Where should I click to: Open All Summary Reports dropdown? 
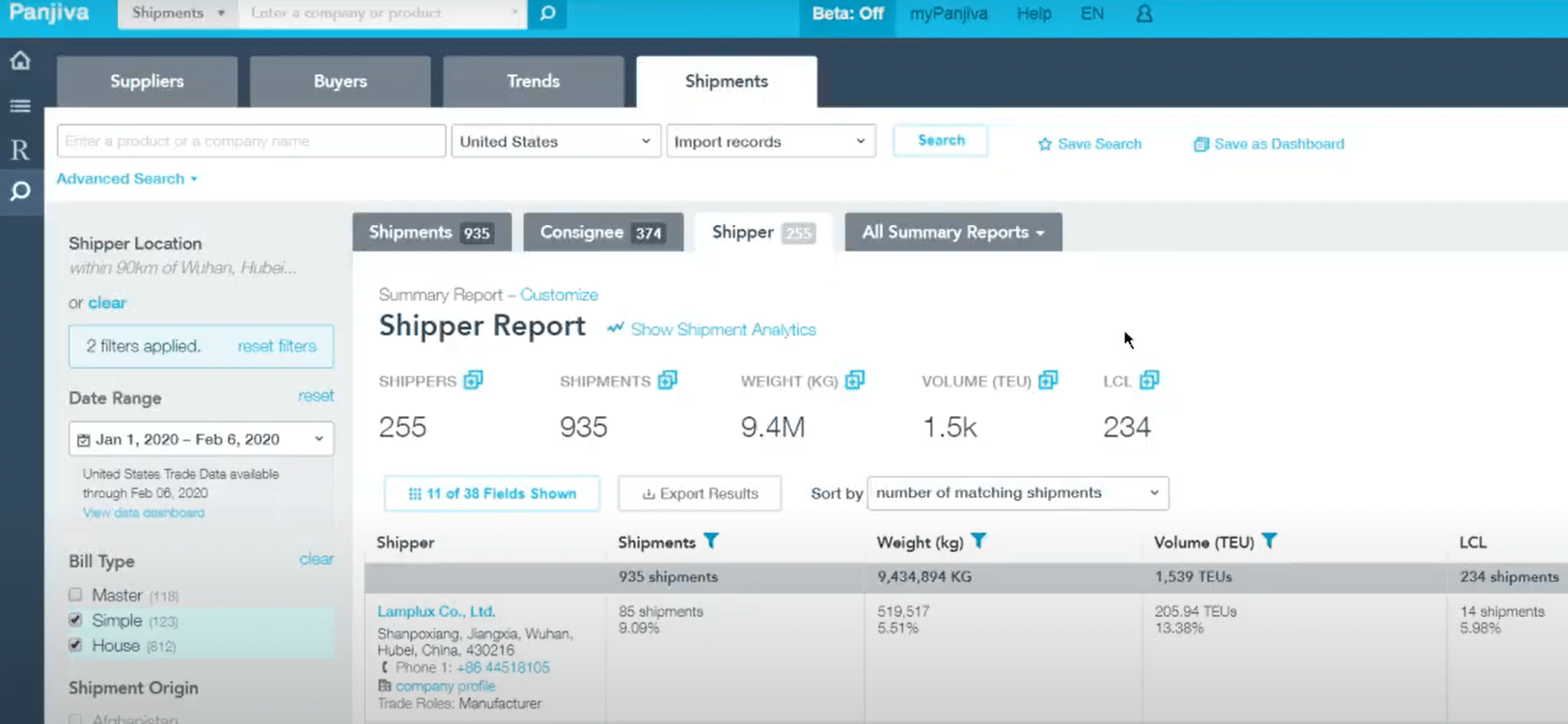[953, 232]
